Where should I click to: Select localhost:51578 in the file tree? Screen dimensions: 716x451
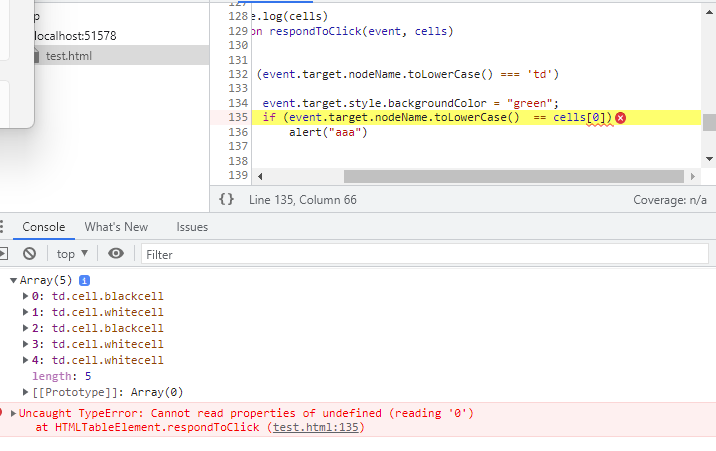click(x=75, y=36)
